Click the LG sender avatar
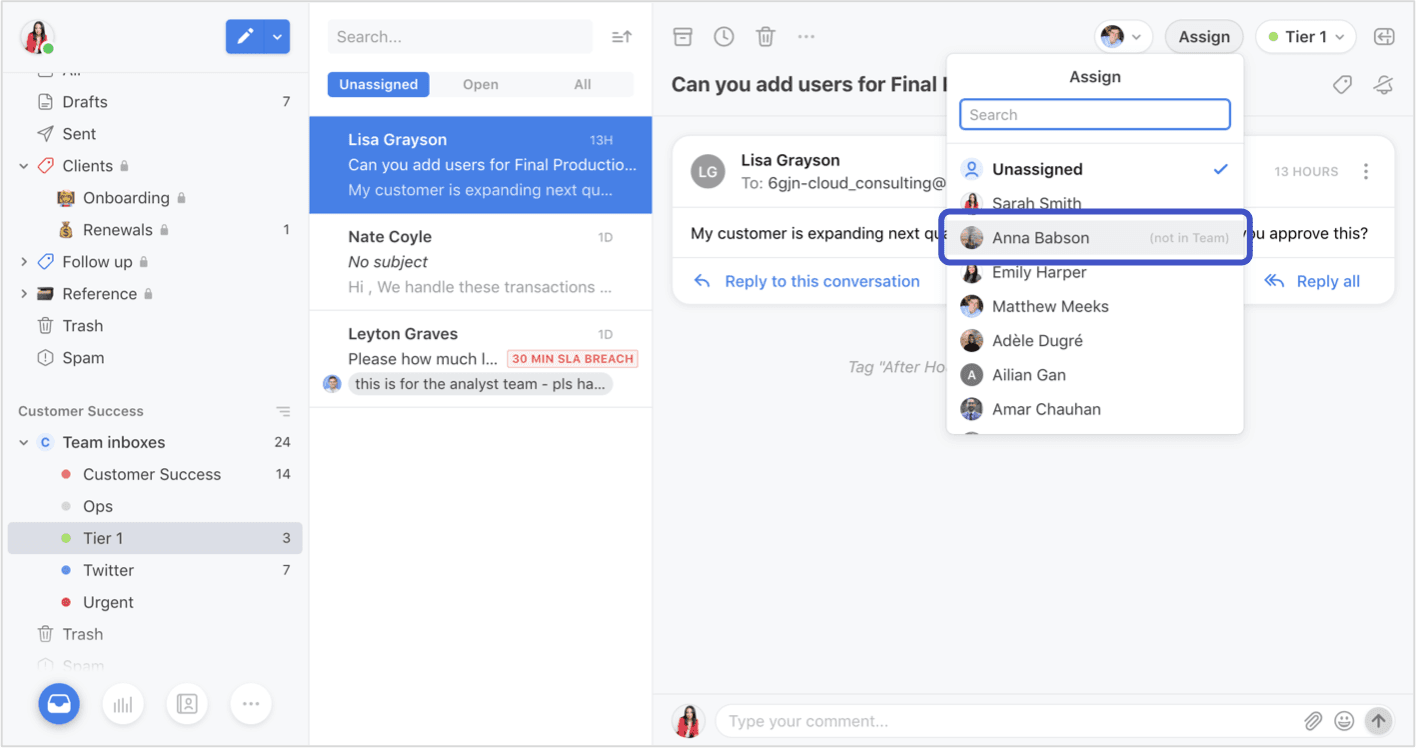This screenshot has height=748, width=1416. (708, 172)
